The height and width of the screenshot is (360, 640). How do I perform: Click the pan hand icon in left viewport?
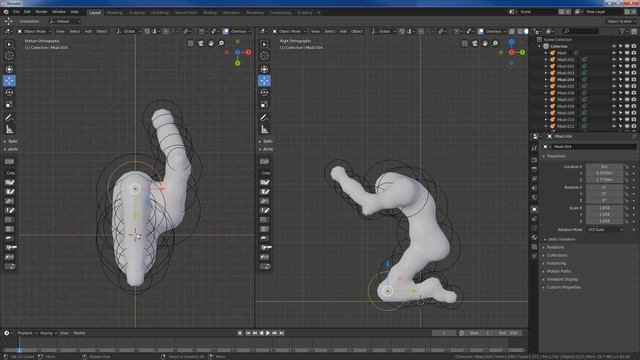point(211,43)
